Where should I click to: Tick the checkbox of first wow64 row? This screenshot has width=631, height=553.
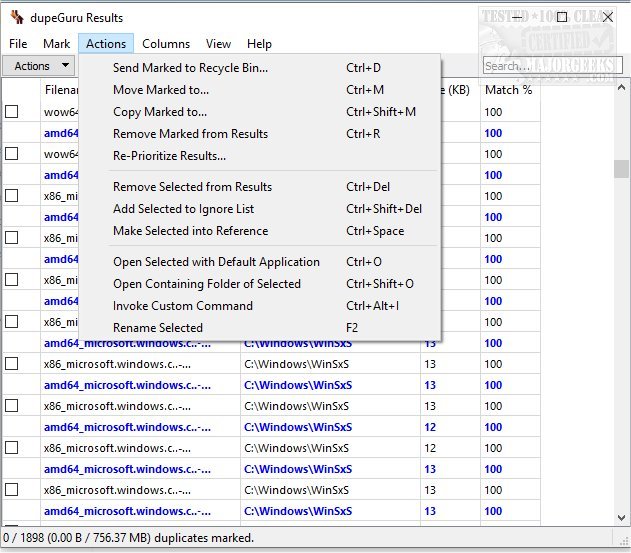click(12, 112)
